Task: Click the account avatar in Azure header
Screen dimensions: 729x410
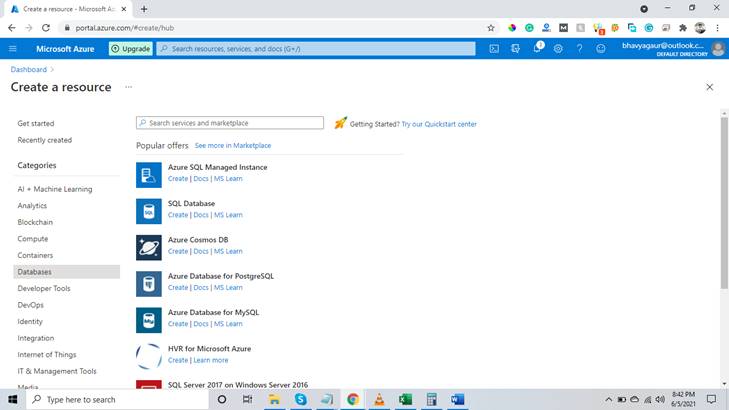Action: 718,48
